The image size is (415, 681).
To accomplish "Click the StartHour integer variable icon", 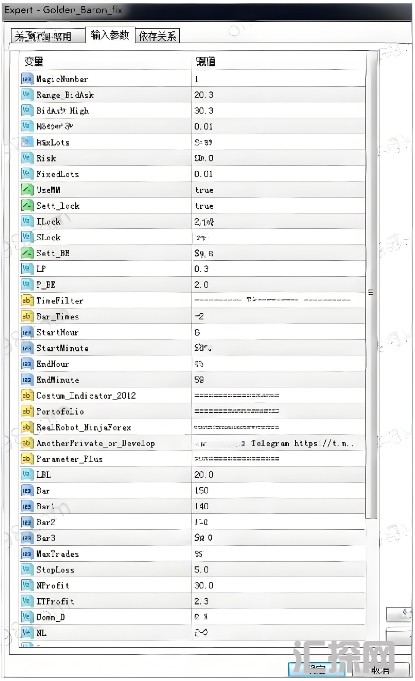I will point(27,332).
